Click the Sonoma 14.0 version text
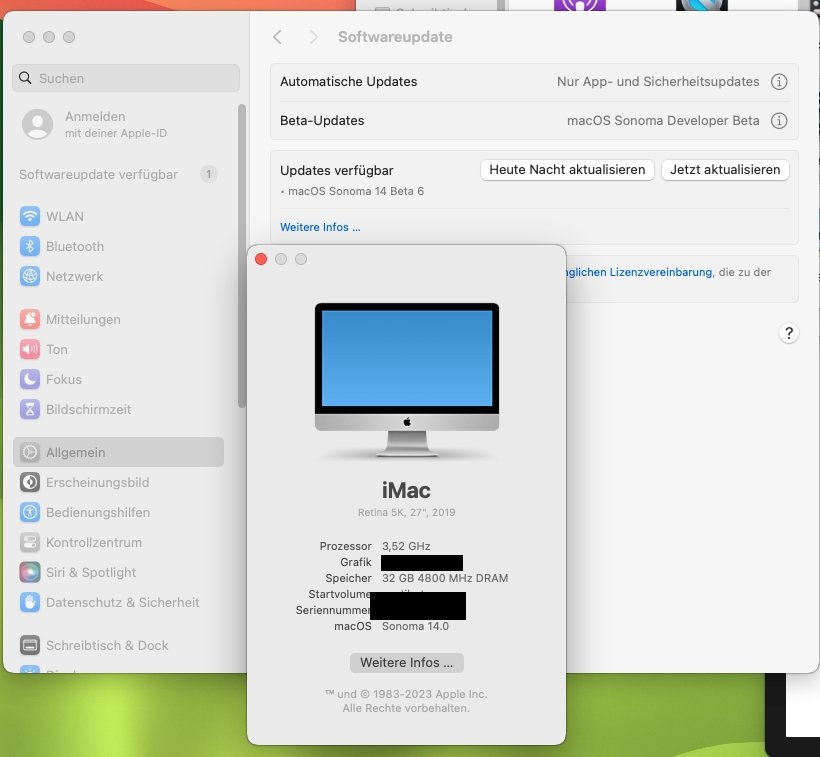820x757 pixels. click(415, 626)
